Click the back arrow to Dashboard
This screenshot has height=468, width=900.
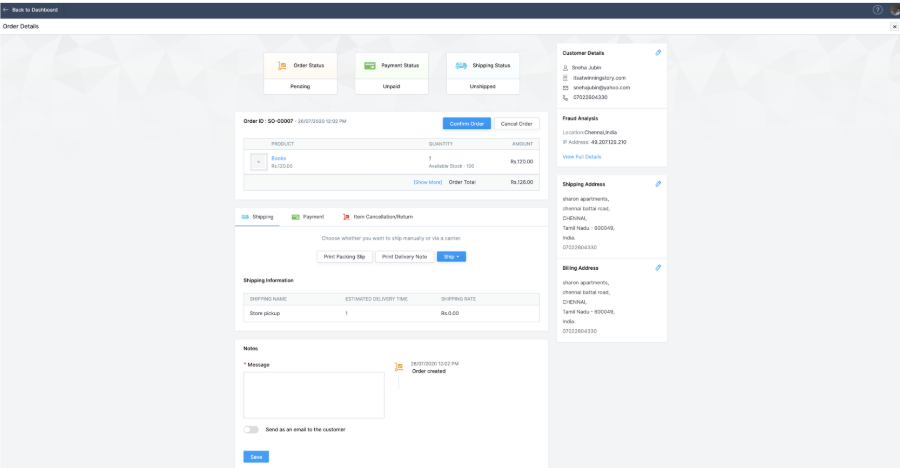6,9
